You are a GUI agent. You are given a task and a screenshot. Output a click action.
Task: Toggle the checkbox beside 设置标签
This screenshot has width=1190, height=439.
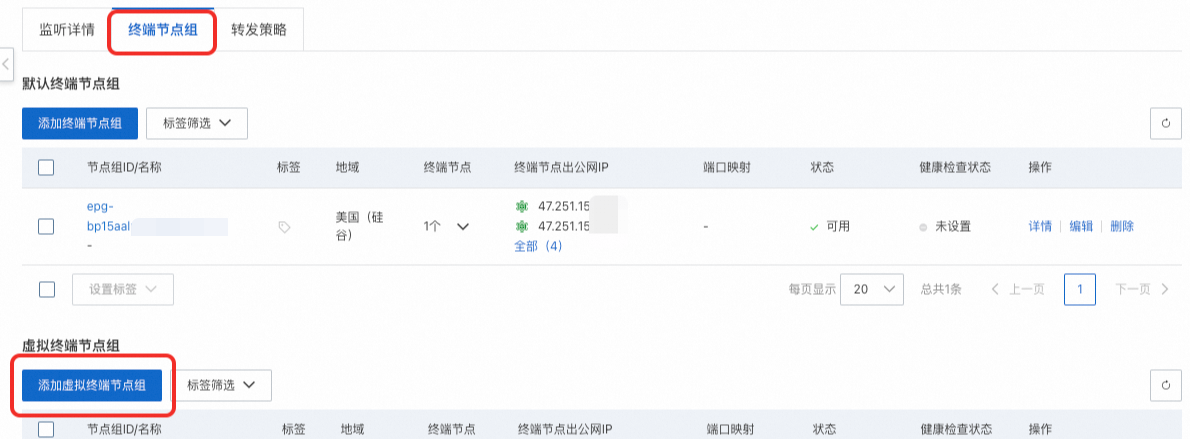pyautogui.click(x=46, y=289)
